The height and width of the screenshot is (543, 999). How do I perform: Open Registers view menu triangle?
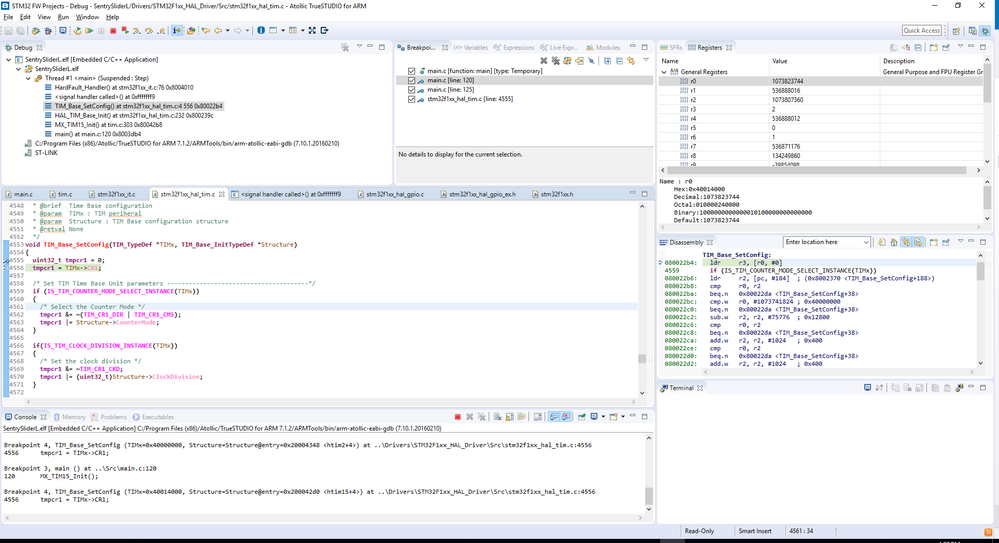960,47
